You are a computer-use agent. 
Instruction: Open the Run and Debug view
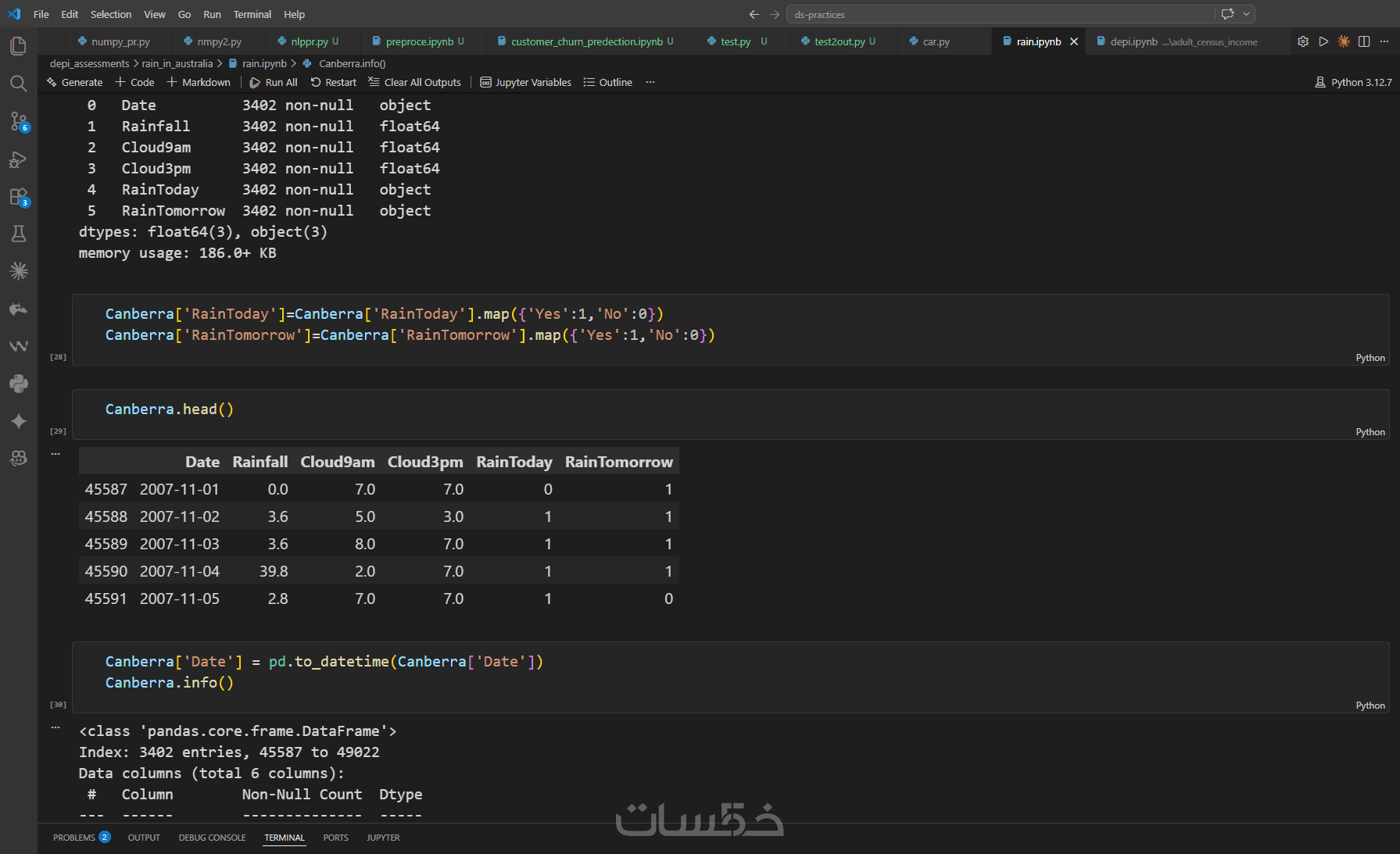tap(18, 159)
